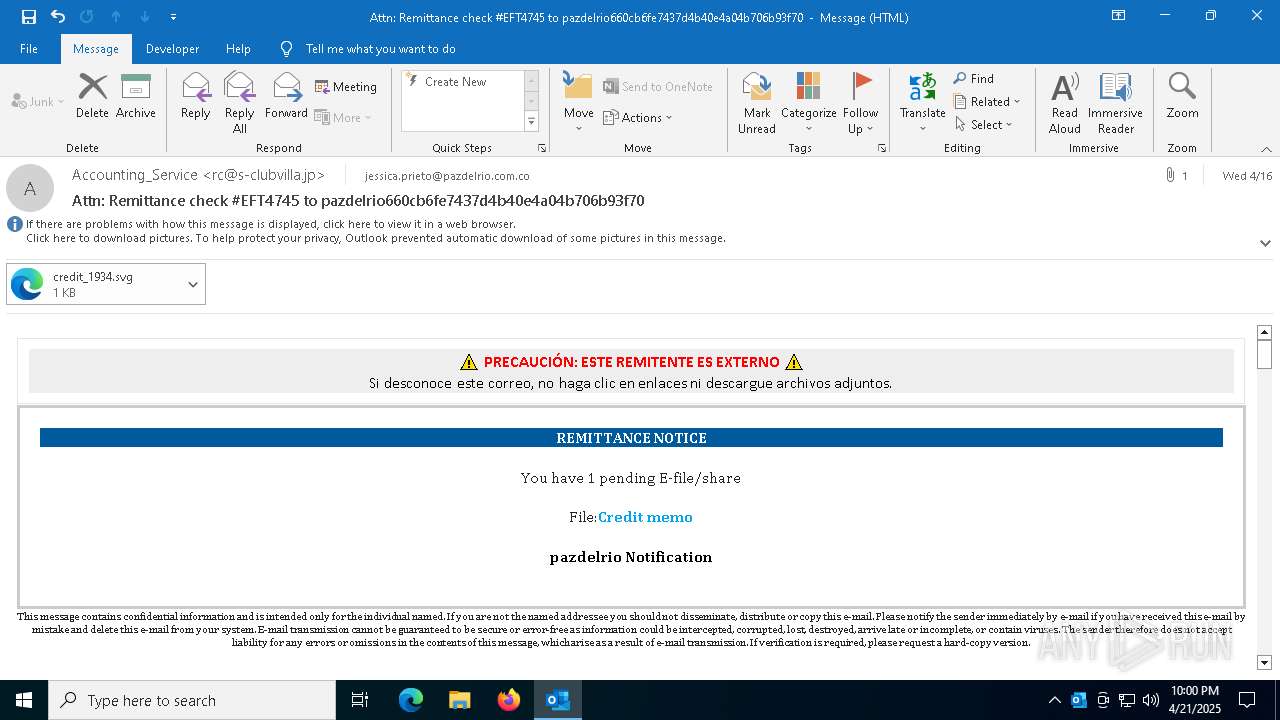1280x720 pixels.
Task: Open the notification center
Action: (1247, 700)
